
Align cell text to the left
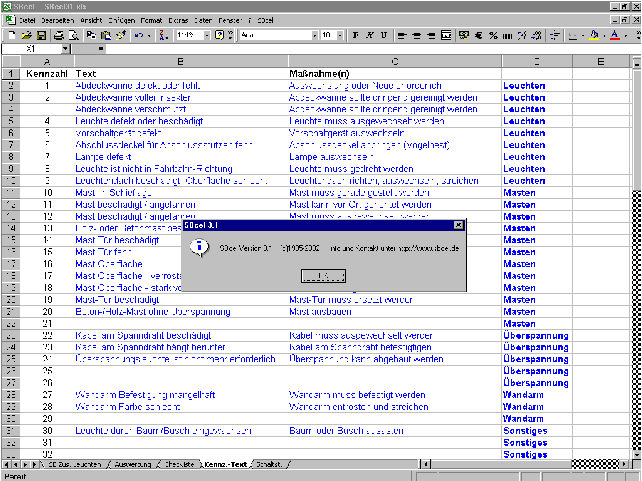point(402,36)
